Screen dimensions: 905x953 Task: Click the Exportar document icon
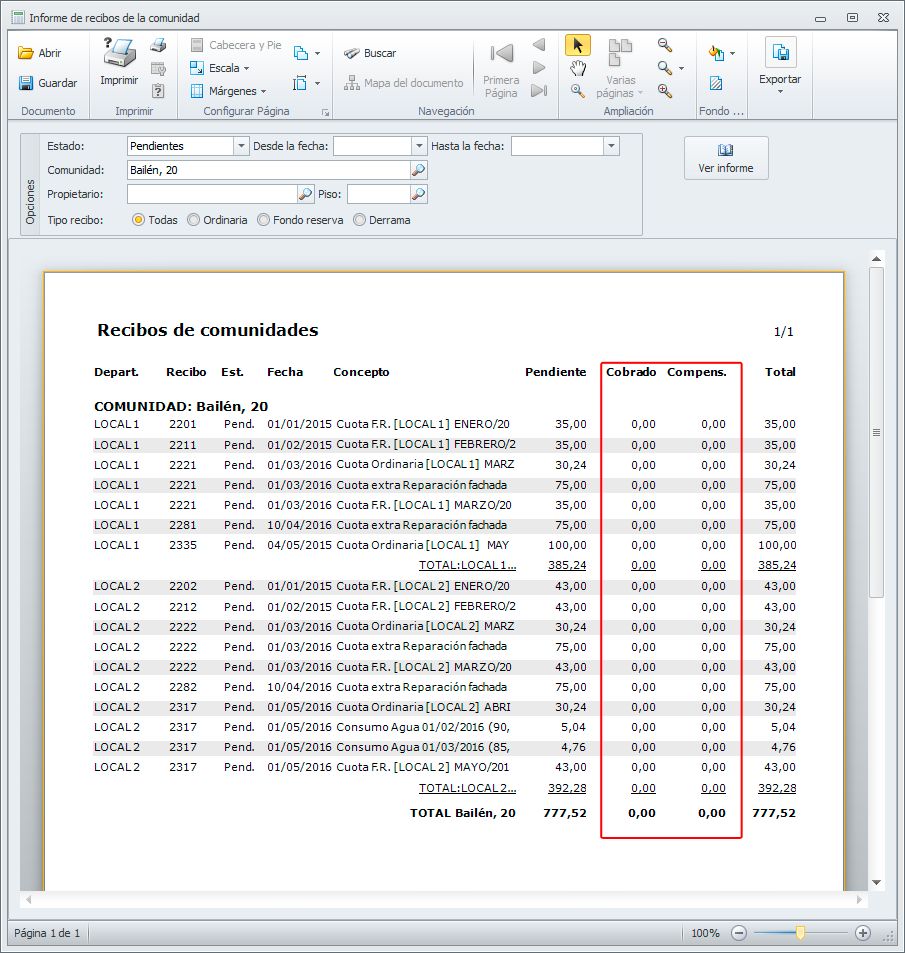click(x=780, y=52)
